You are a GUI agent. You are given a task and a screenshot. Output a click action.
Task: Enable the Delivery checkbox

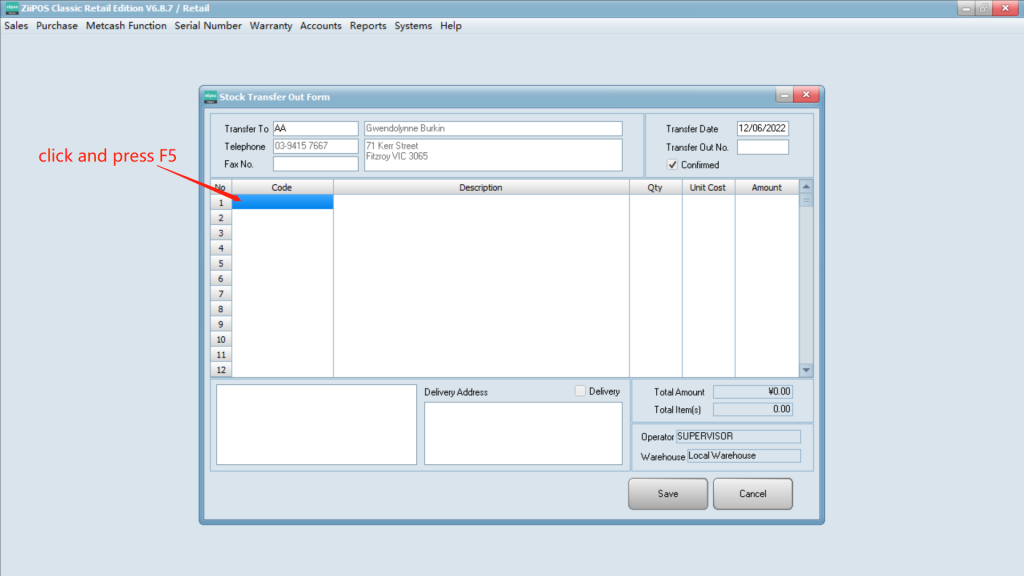581,391
